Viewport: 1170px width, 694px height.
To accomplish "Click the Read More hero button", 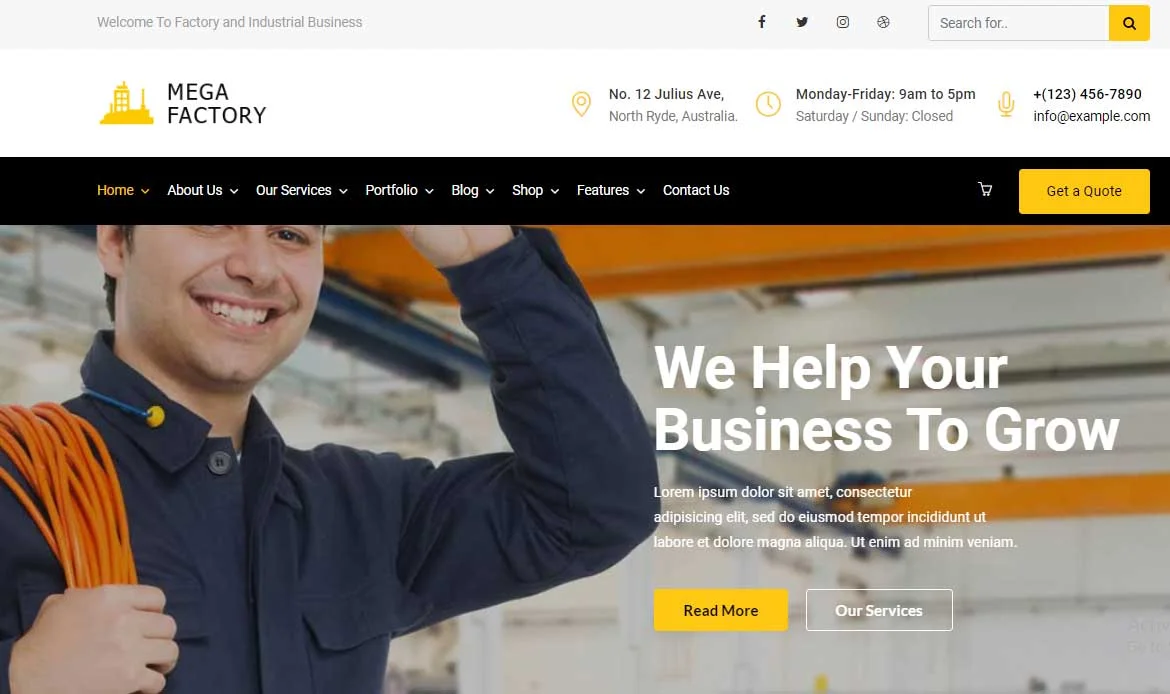I will [x=721, y=610].
